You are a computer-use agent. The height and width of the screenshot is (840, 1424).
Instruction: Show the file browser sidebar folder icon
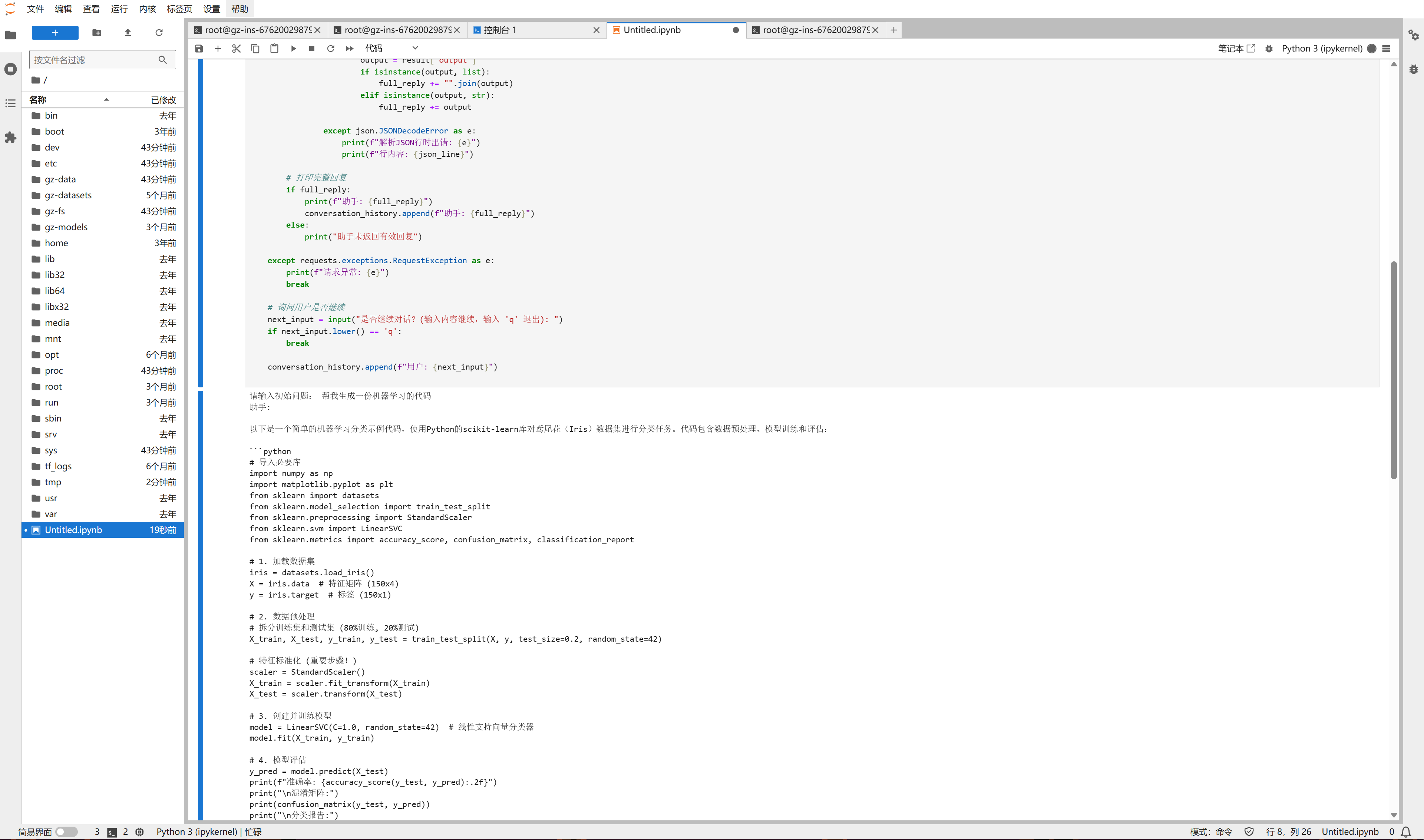pyautogui.click(x=10, y=35)
